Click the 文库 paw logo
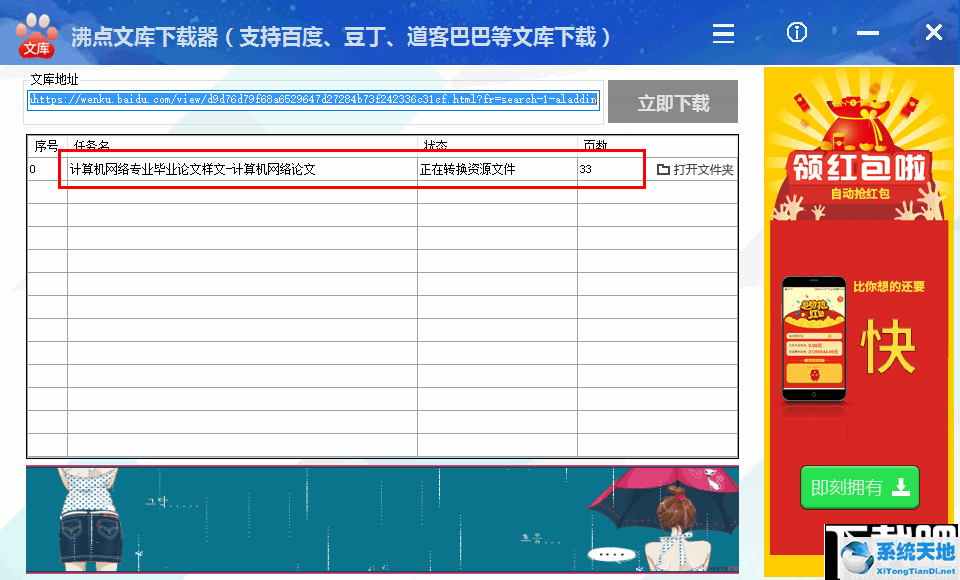960x580 pixels. coord(36,36)
